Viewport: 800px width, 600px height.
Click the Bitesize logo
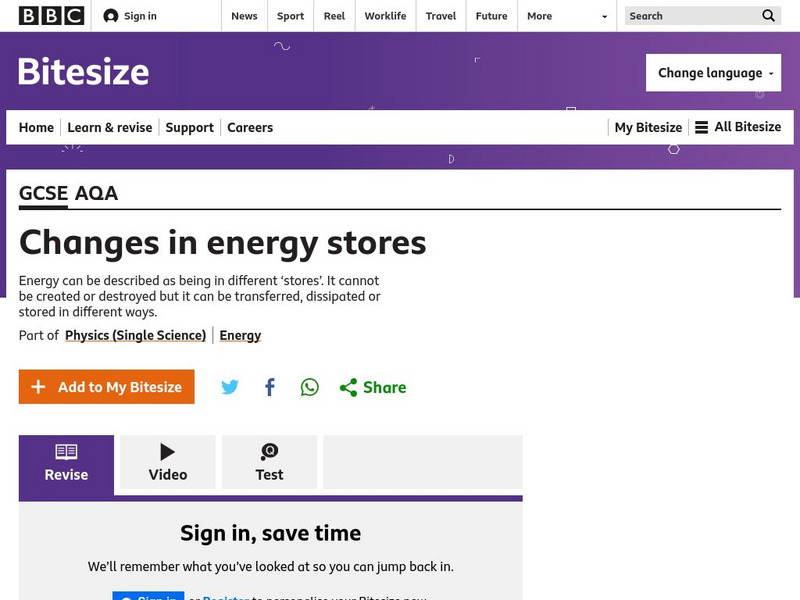tap(84, 72)
